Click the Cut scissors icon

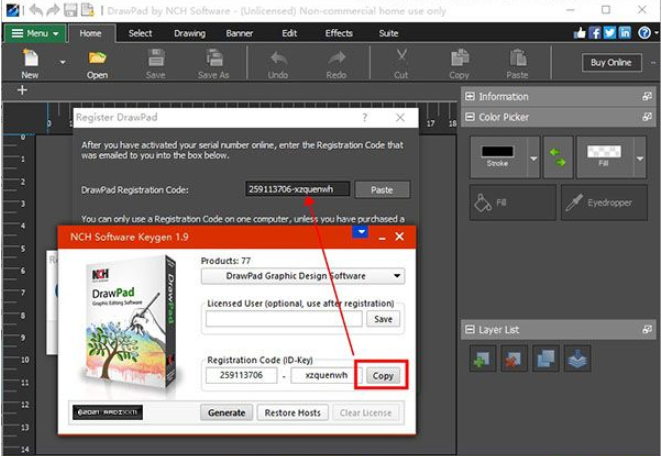pos(401,56)
